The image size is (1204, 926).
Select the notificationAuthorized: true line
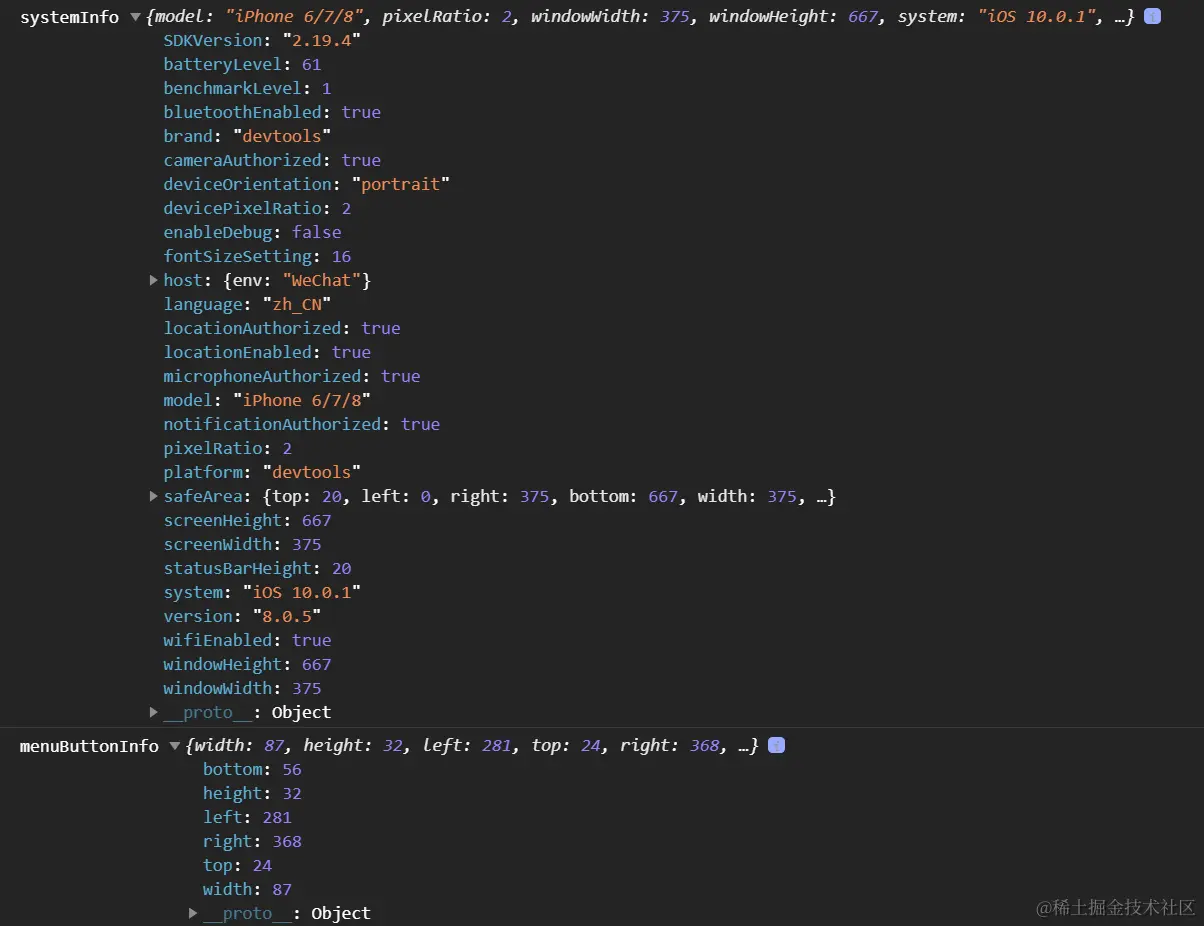(x=302, y=424)
